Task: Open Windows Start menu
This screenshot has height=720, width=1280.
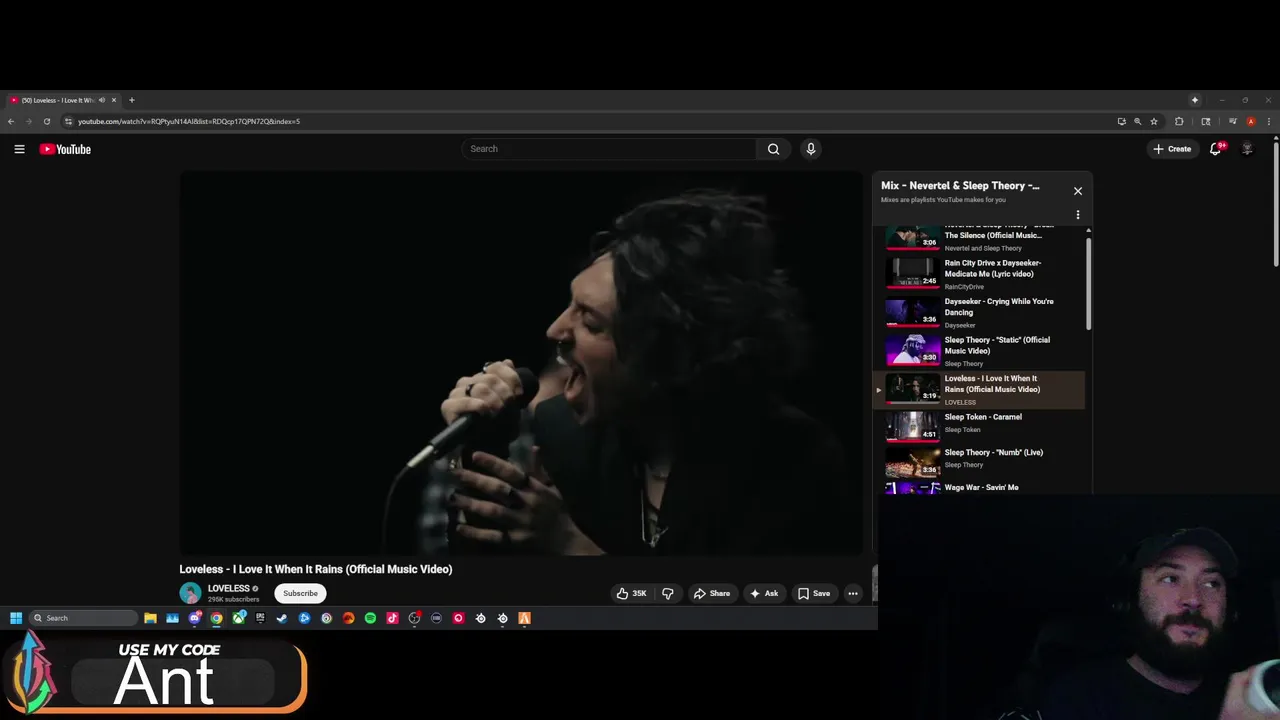Action: 16,618
